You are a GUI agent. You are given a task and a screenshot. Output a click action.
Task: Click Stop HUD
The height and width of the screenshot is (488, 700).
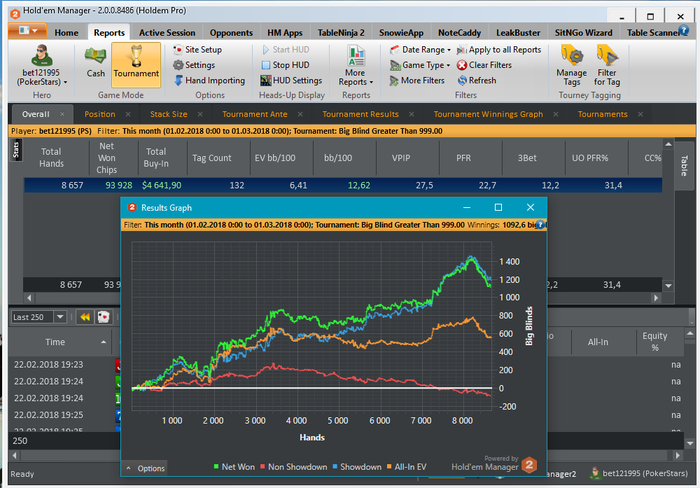[x=286, y=65]
